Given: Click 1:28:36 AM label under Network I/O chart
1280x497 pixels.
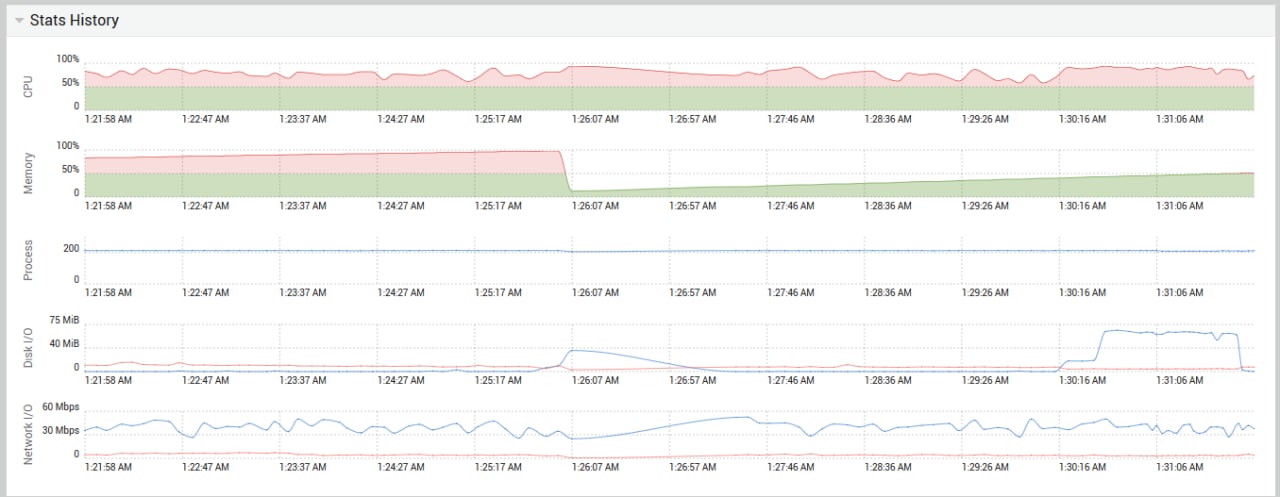Looking at the screenshot, I should click(888, 467).
